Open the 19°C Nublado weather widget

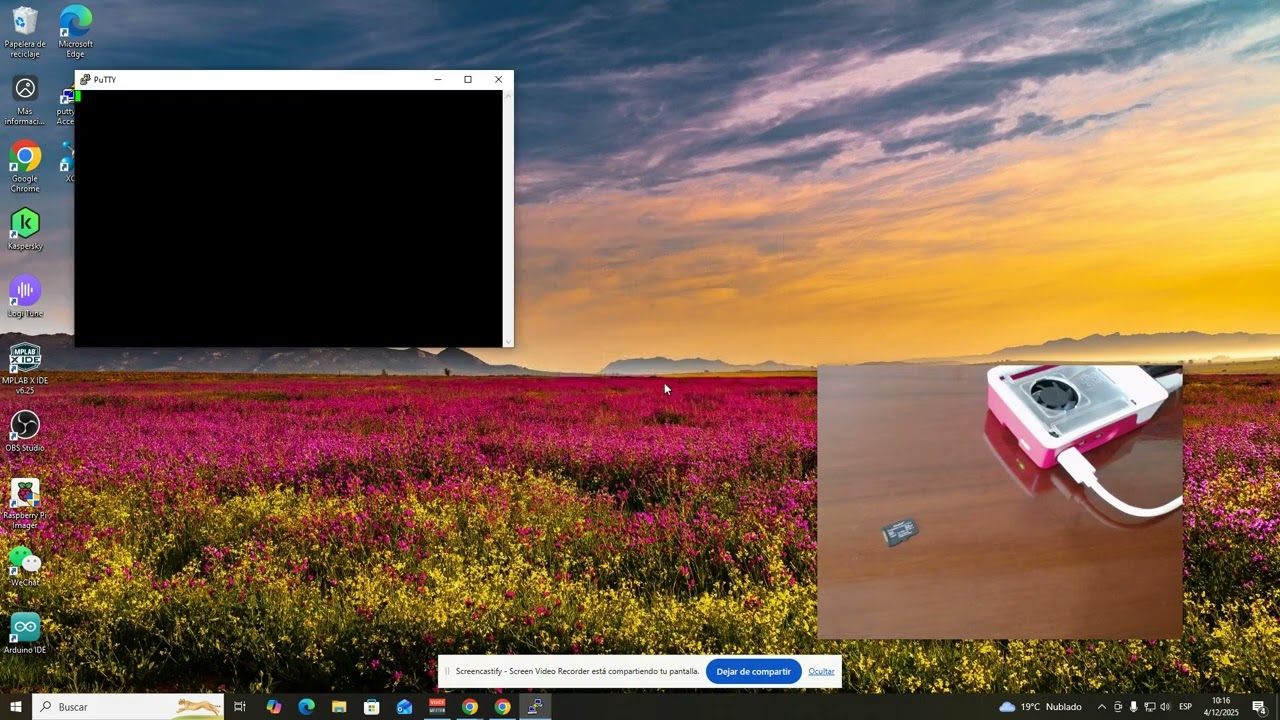1040,707
